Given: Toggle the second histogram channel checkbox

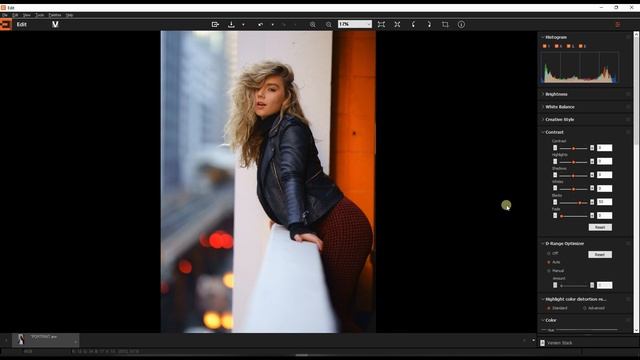Looking at the screenshot, I should coord(557,46).
